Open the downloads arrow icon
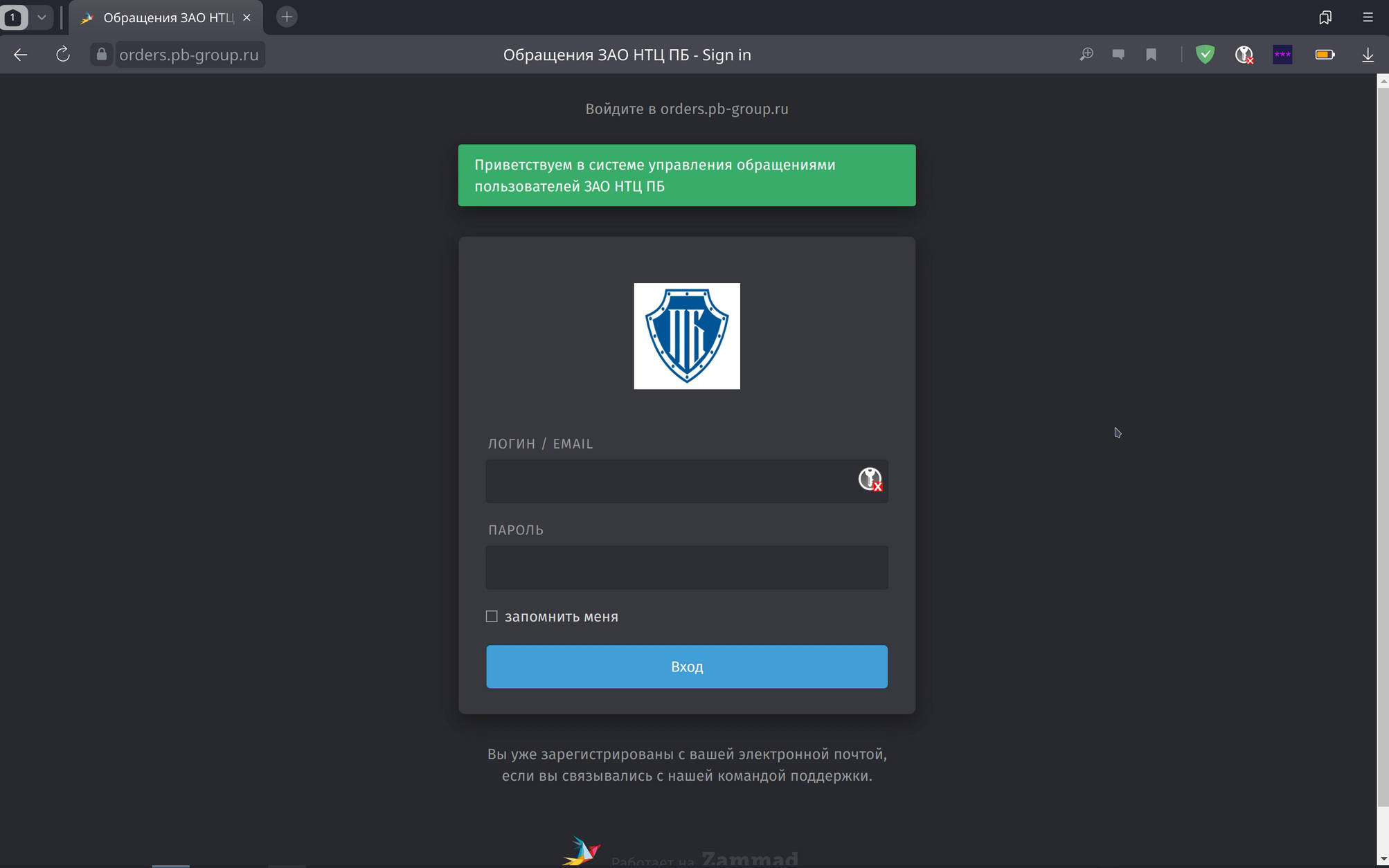 [x=1368, y=55]
